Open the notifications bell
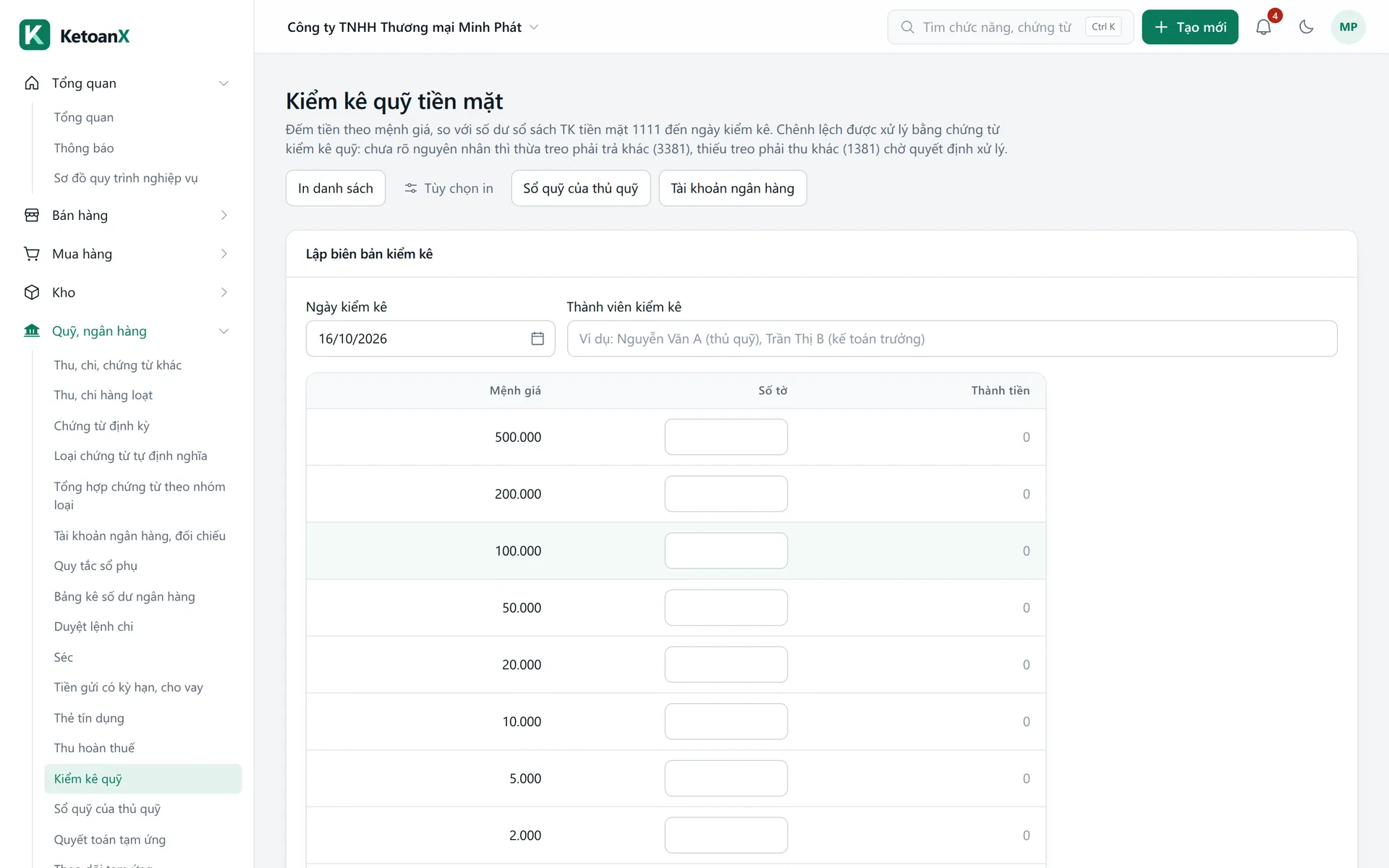 click(1263, 27)
